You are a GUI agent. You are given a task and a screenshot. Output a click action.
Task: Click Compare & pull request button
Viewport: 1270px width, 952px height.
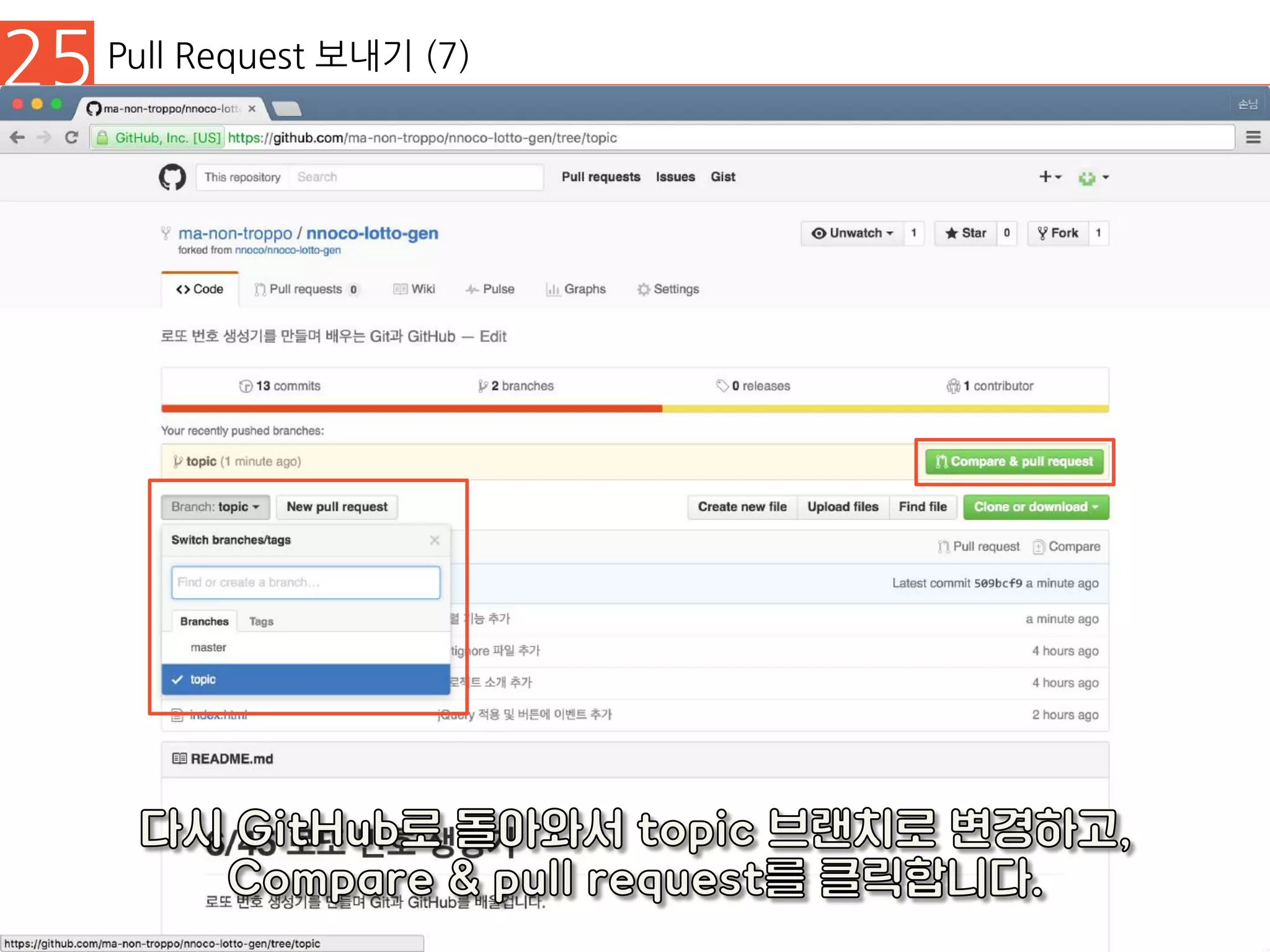pos(1015,462)
